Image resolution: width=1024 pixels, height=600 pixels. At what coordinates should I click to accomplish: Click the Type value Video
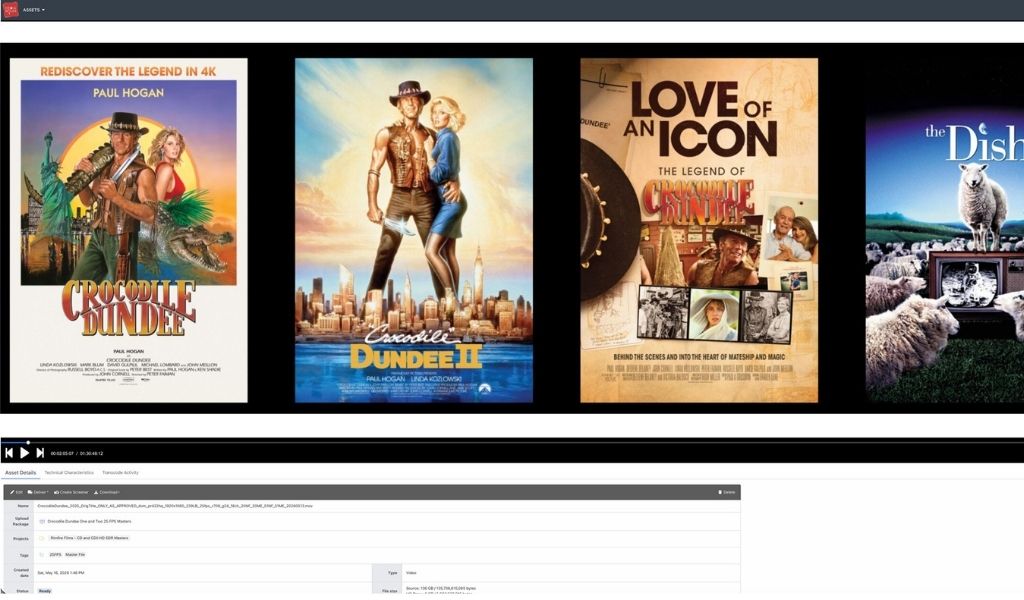pyautogui.click(x=411, y=573)
